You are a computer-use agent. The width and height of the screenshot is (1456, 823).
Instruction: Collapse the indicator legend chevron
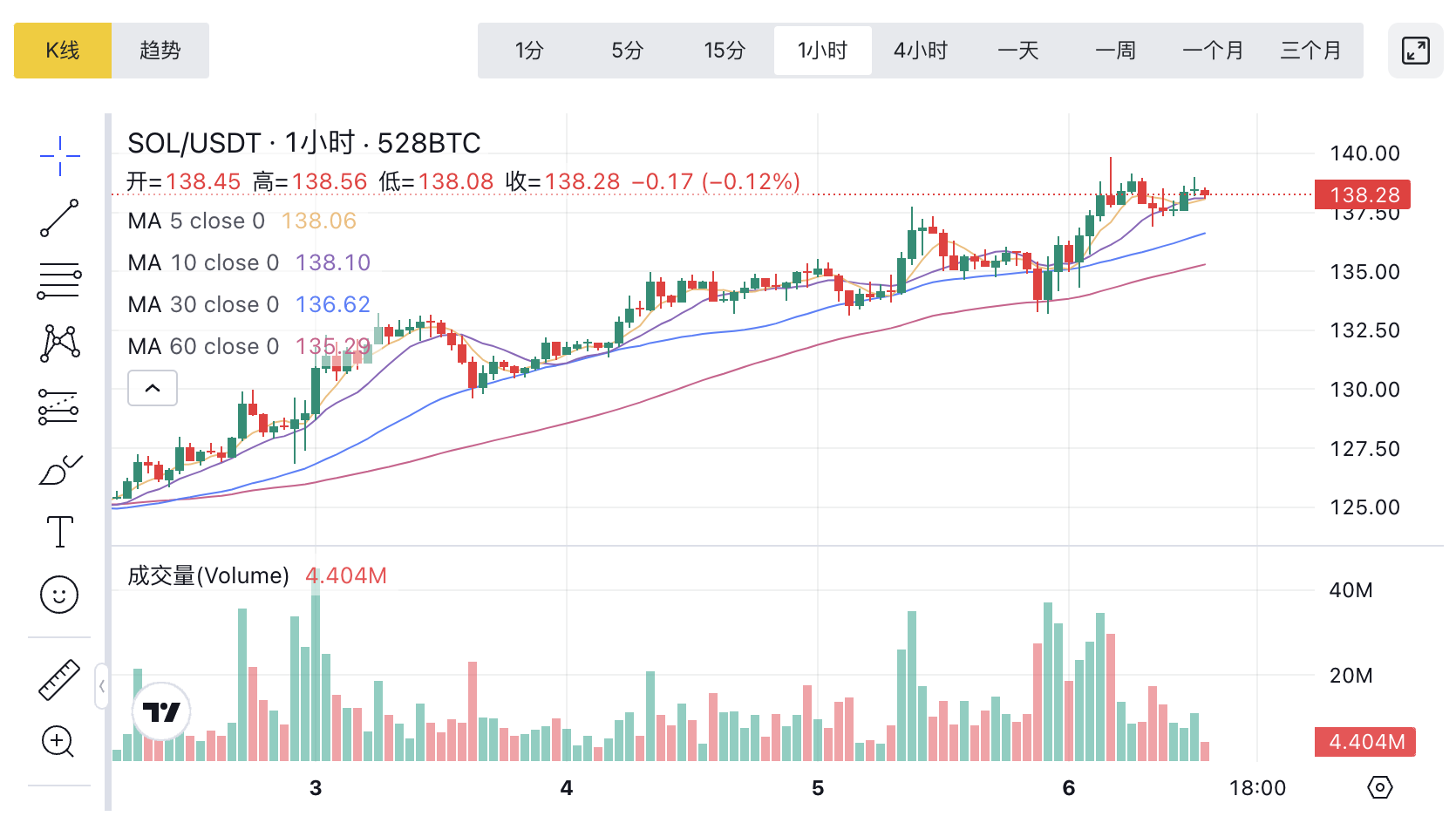pos(153,388)
